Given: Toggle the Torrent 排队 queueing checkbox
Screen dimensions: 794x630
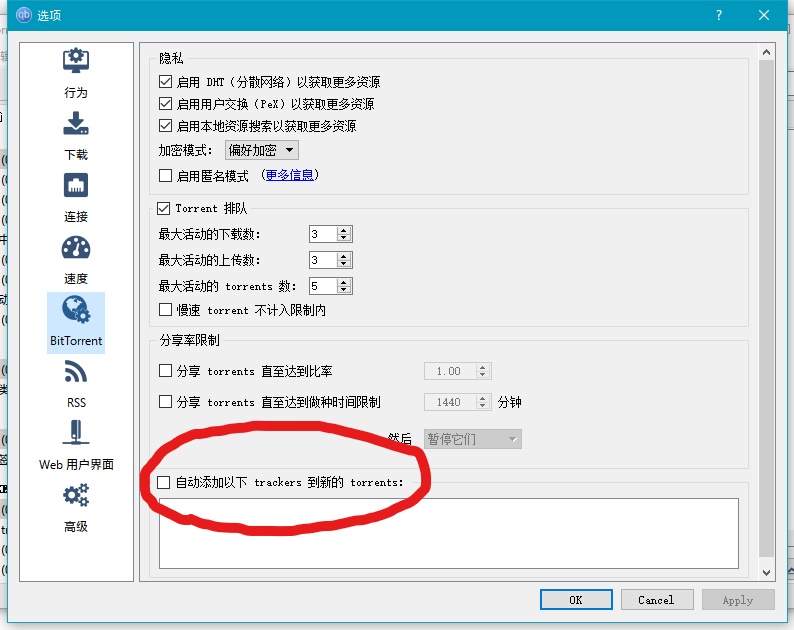Looking at the screenshot, I should (165, 209).
